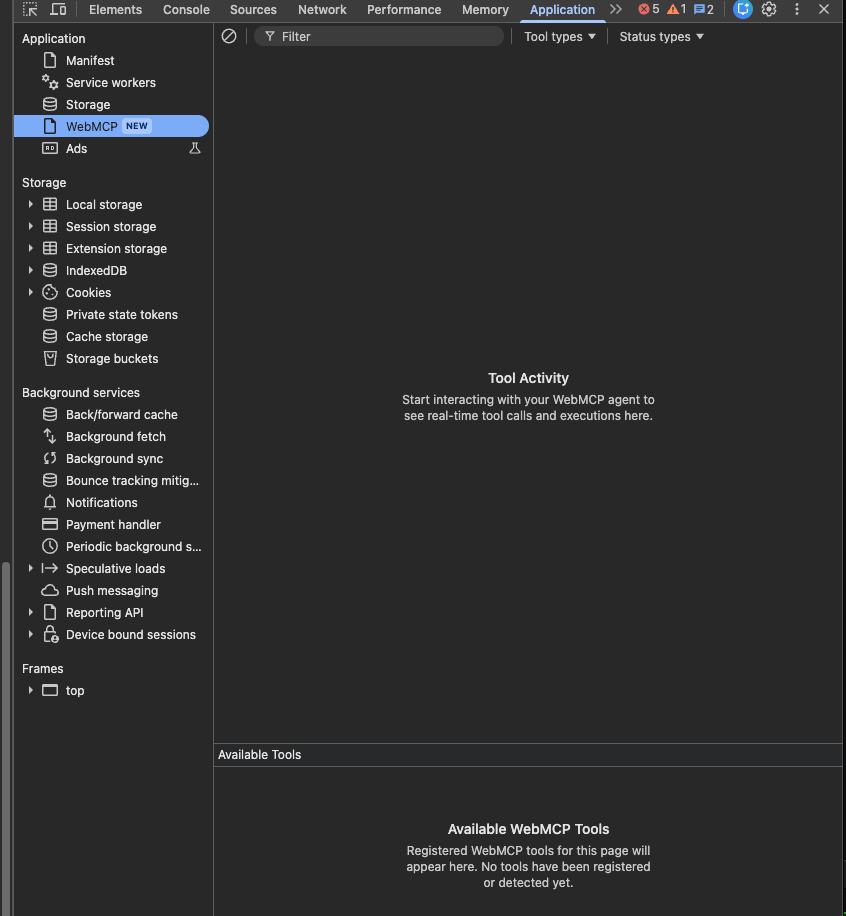Expand the Reporting API tree arrow

pyautogui.click(x=30, y=612)
